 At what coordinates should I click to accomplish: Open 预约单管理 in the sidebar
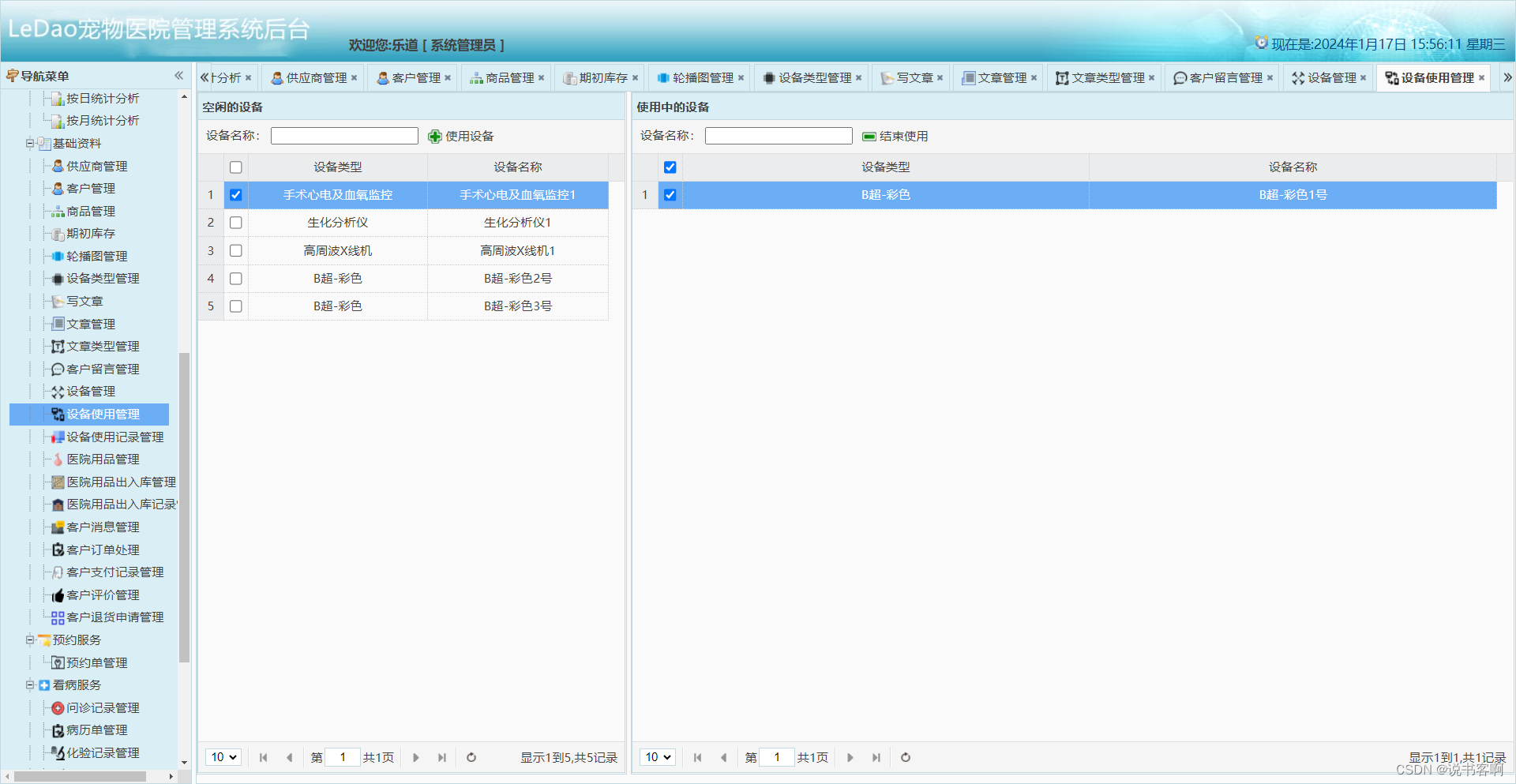tap(96, 662)
